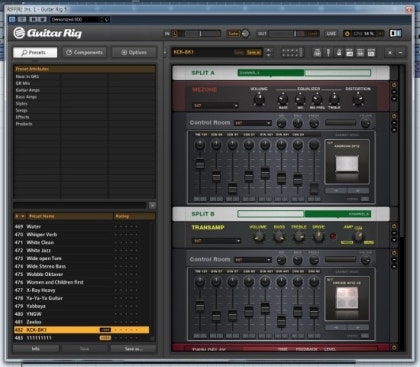The height and width of the screenshot is (367, 420).
Task: Select preset 470 Whisper Verb
Action: [81, 235]
